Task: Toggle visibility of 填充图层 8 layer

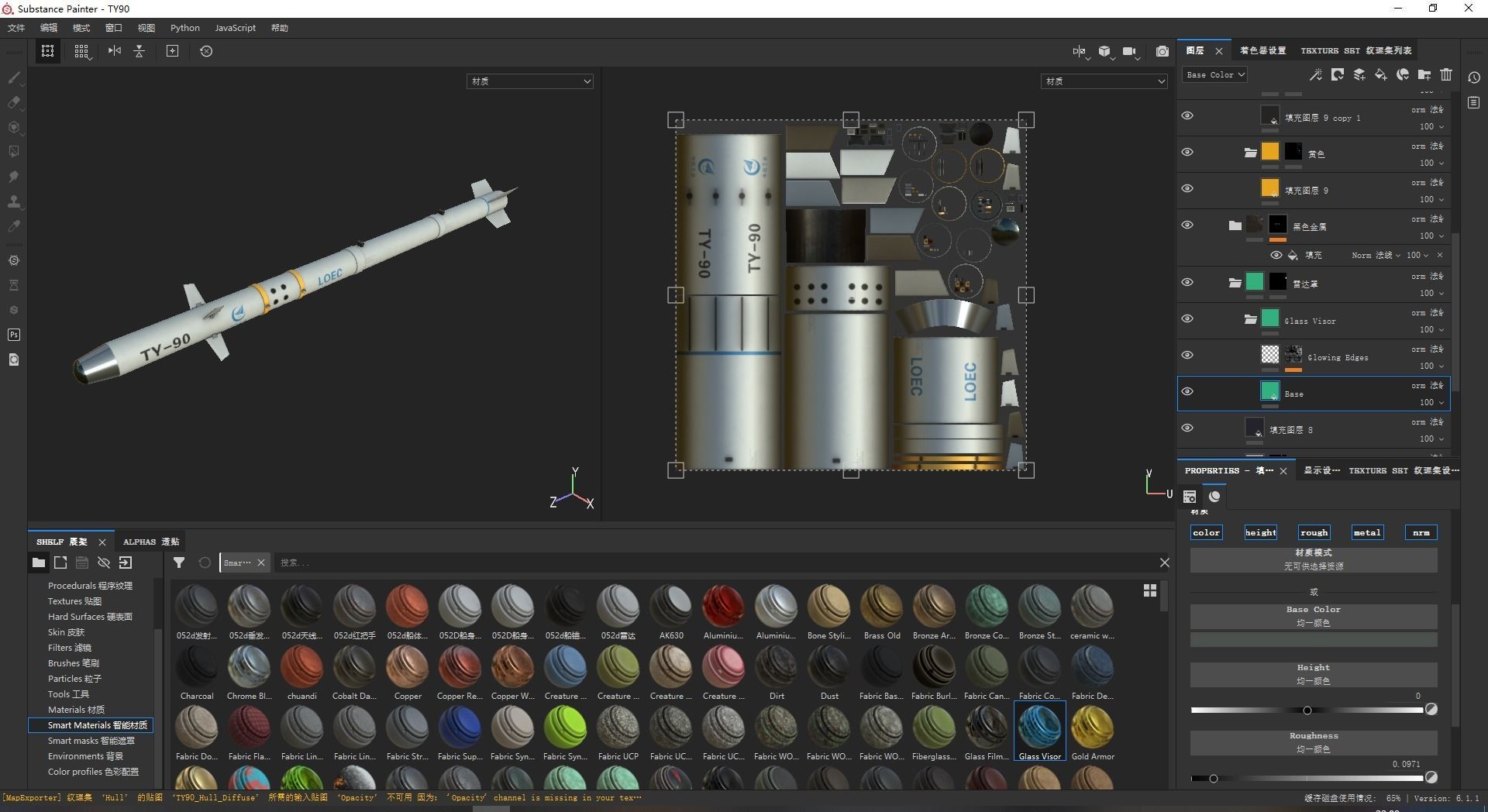Action: pyautogui.click(x=1187, y=428)
